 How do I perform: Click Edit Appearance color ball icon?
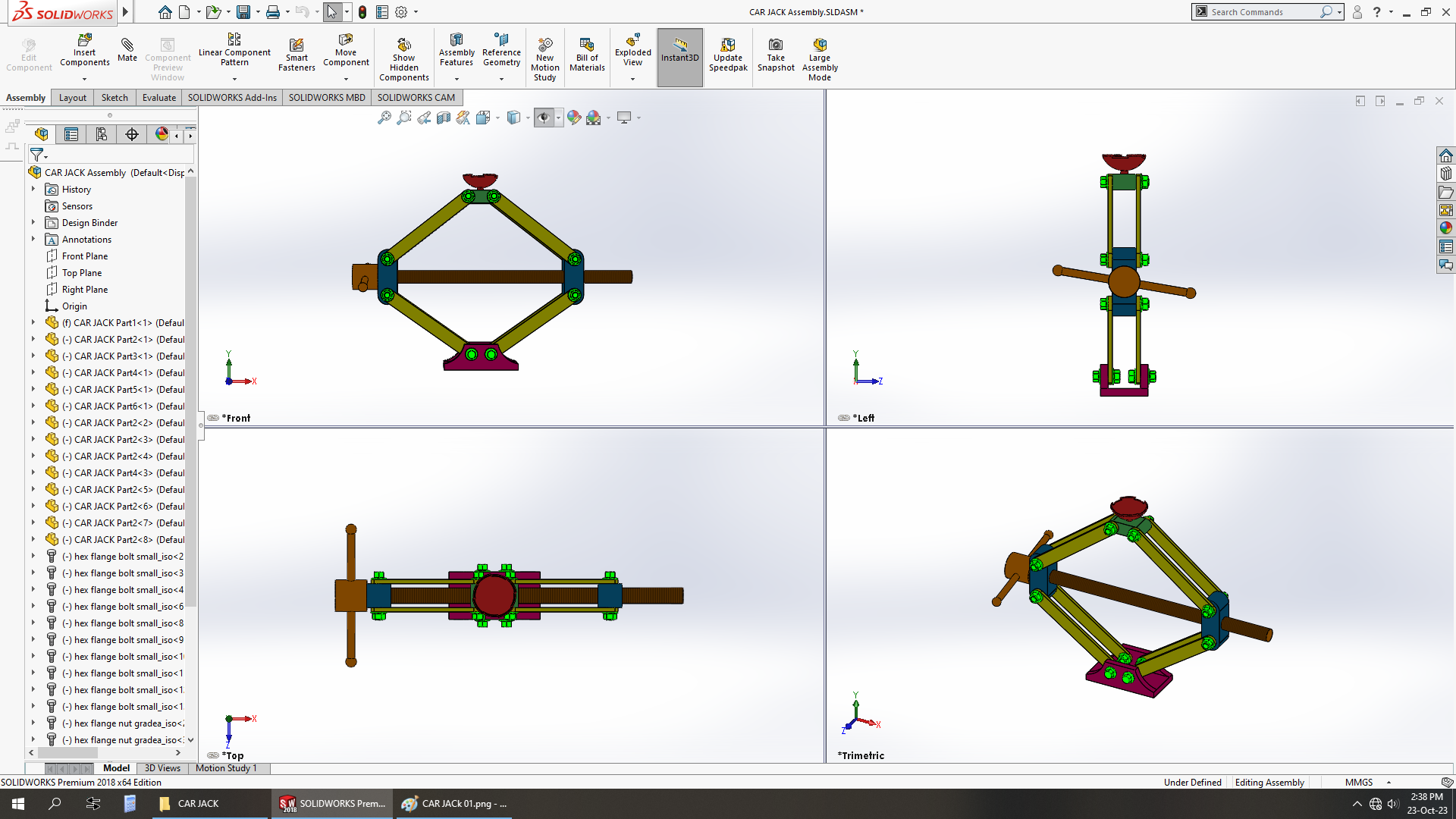click(574, 118)
